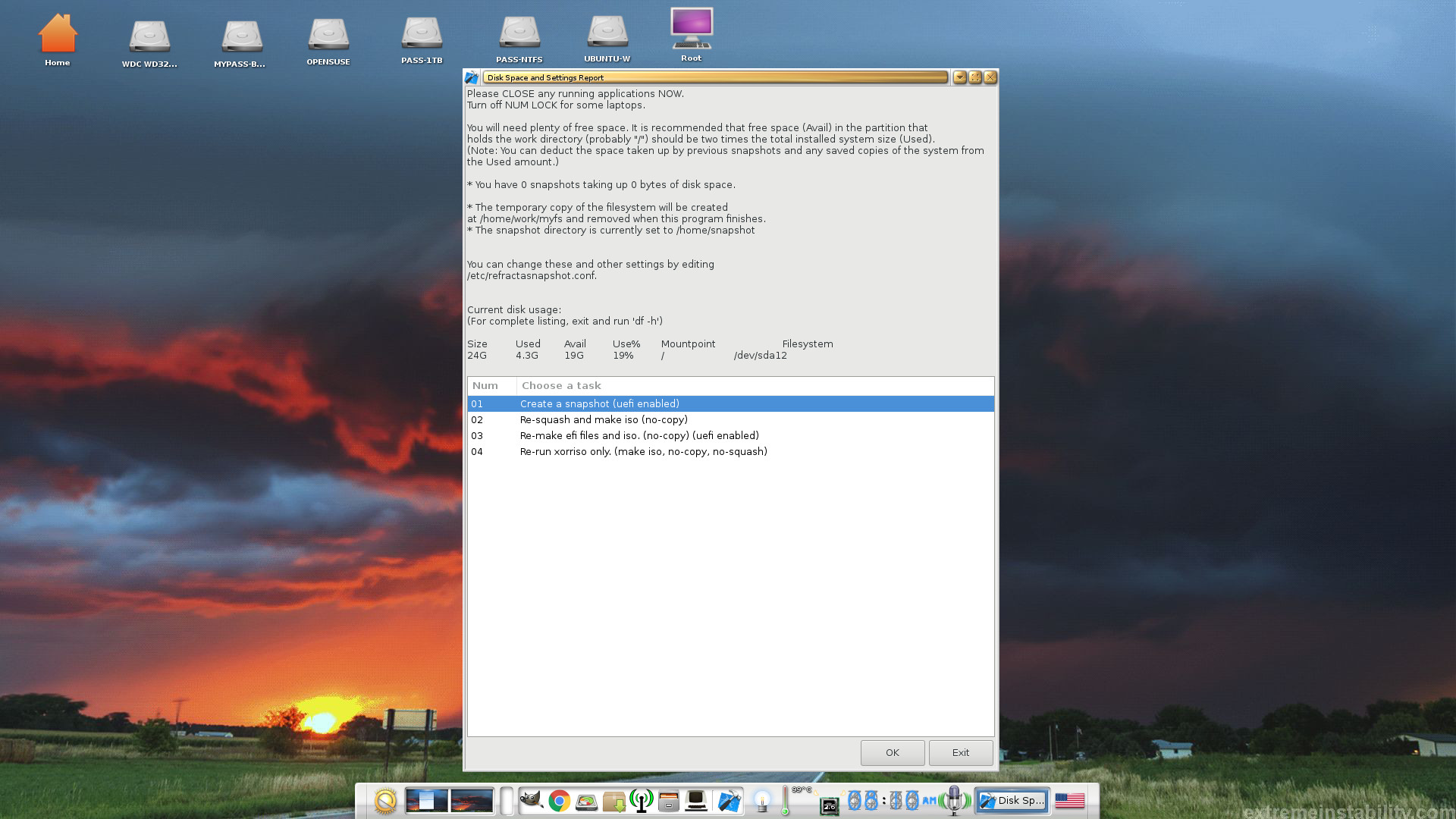Viewport: 1456px width, 819px height.
Task: Open the file cabinet manager icon
Action: (668, 801)
